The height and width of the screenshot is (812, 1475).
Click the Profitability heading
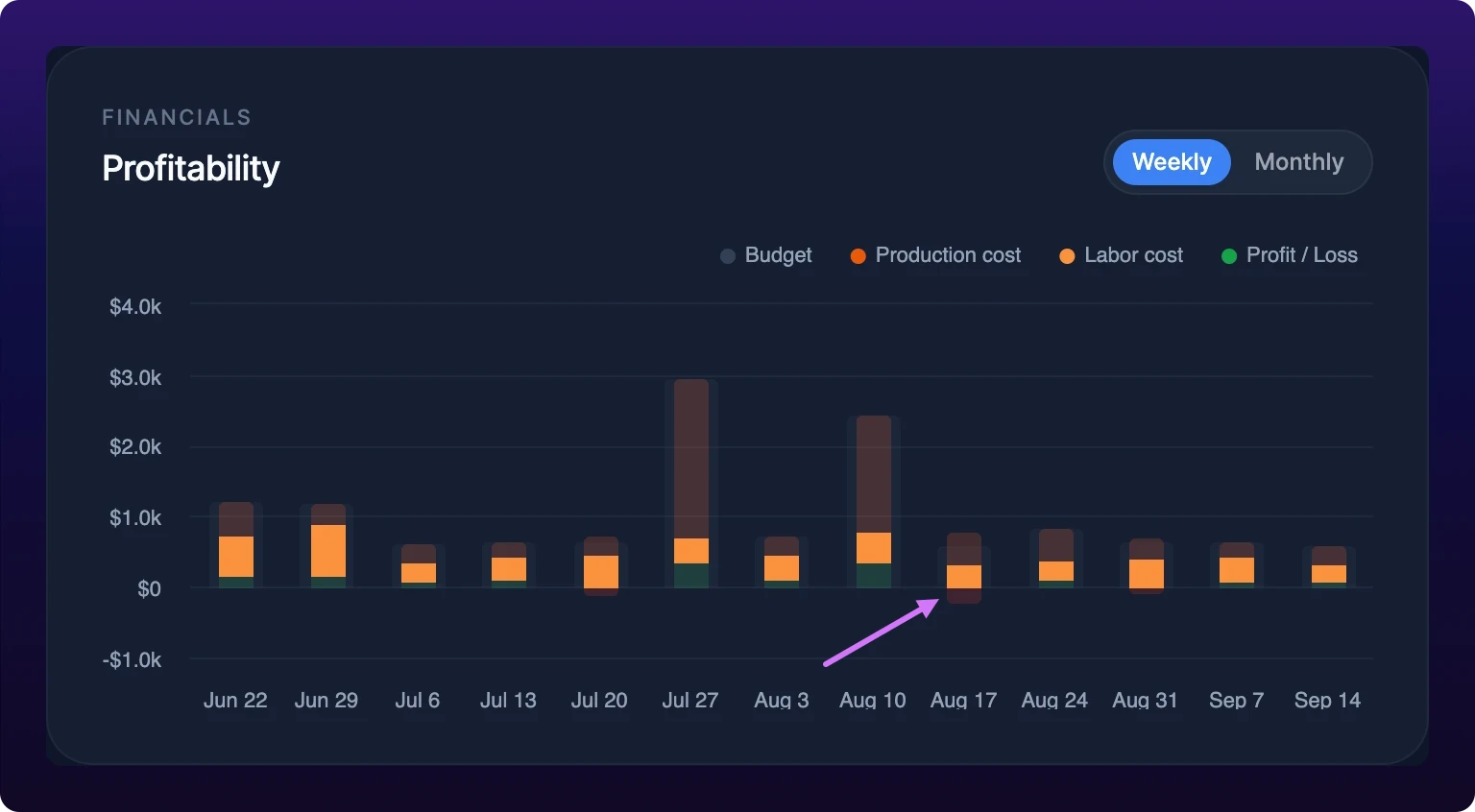coord(191,169)
